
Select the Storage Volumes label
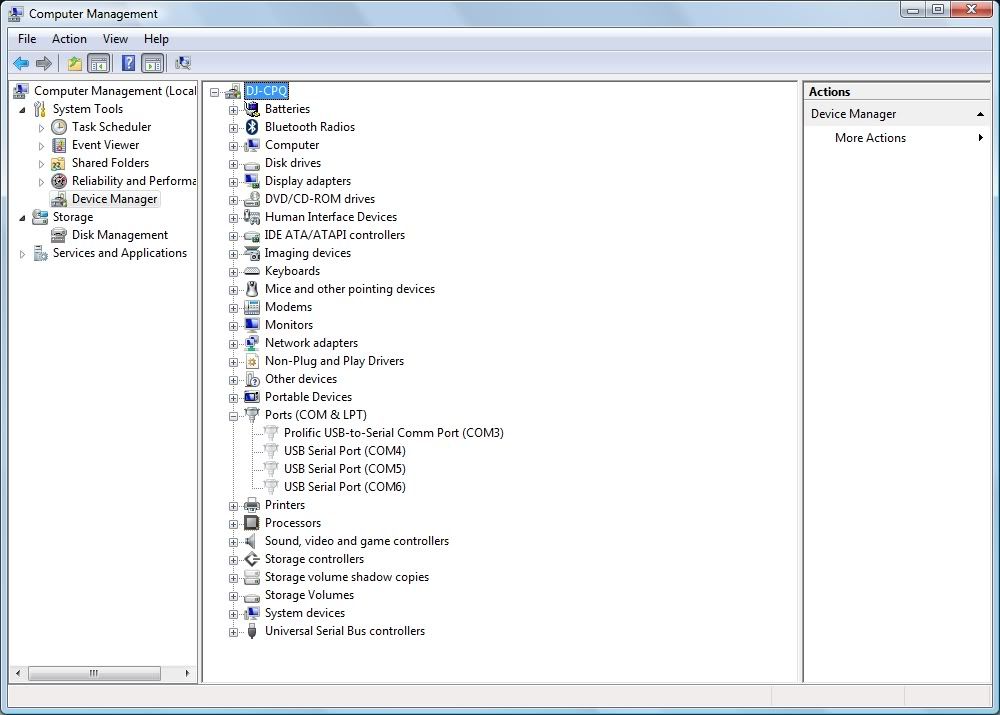pos(309,595)
